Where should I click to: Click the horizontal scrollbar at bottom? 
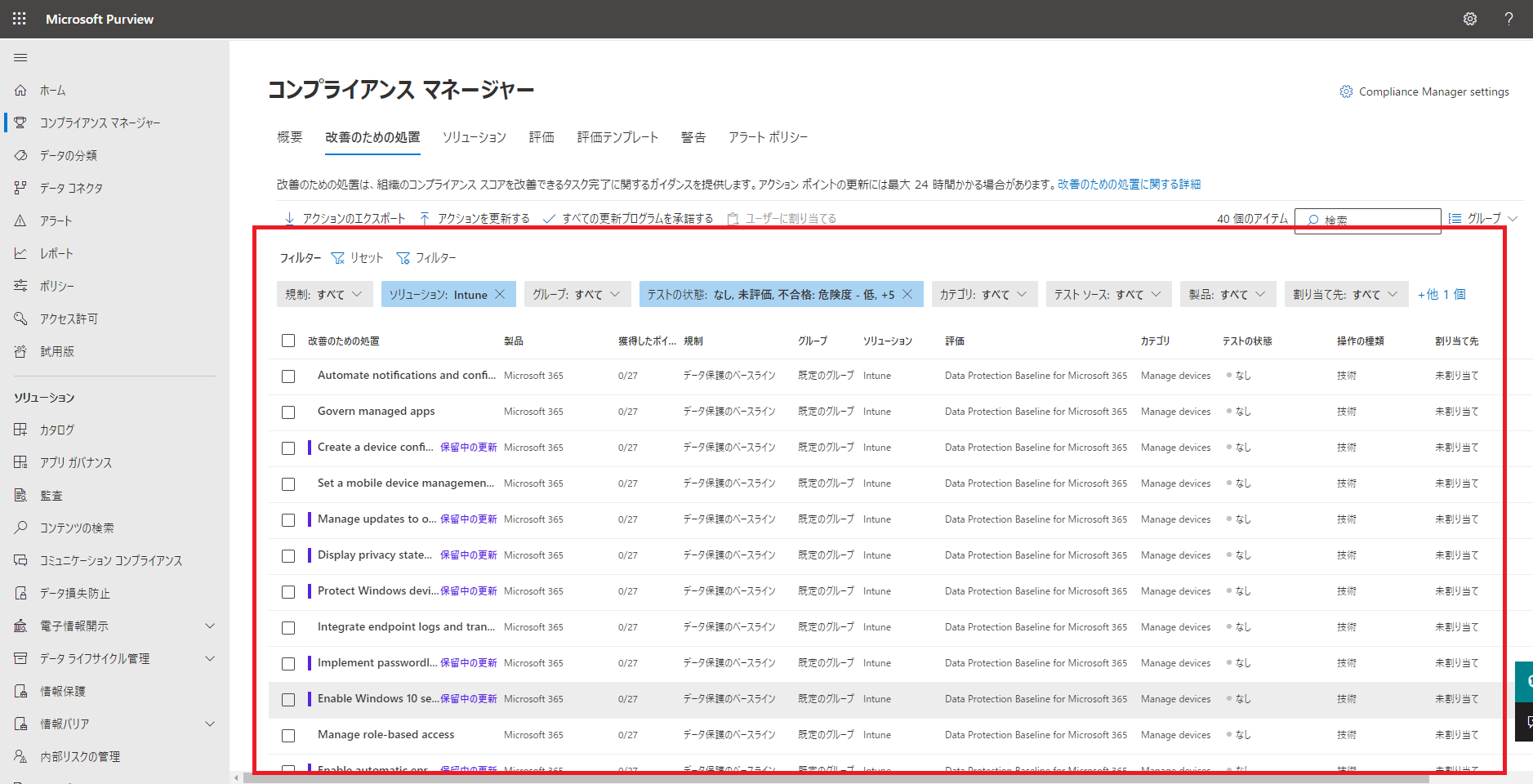tap(836, 778)
